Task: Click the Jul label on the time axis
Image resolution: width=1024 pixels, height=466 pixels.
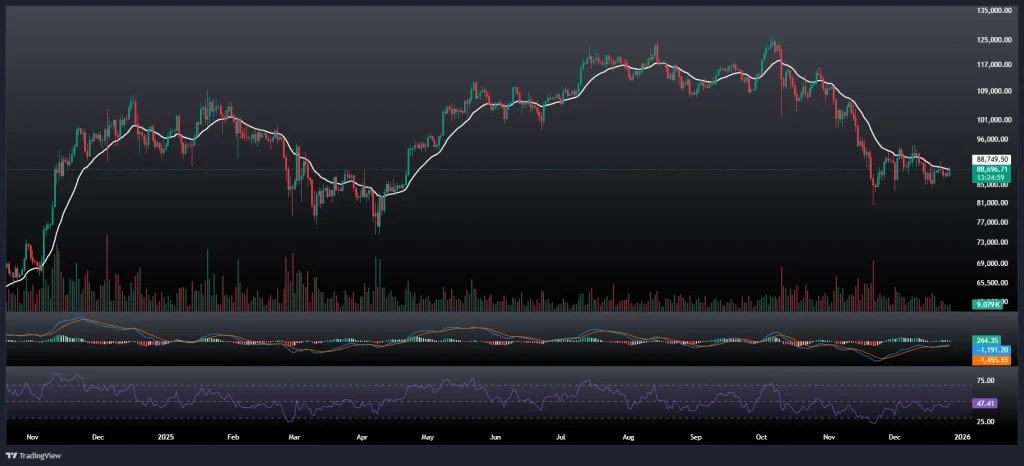Action: tap(562, 438)
